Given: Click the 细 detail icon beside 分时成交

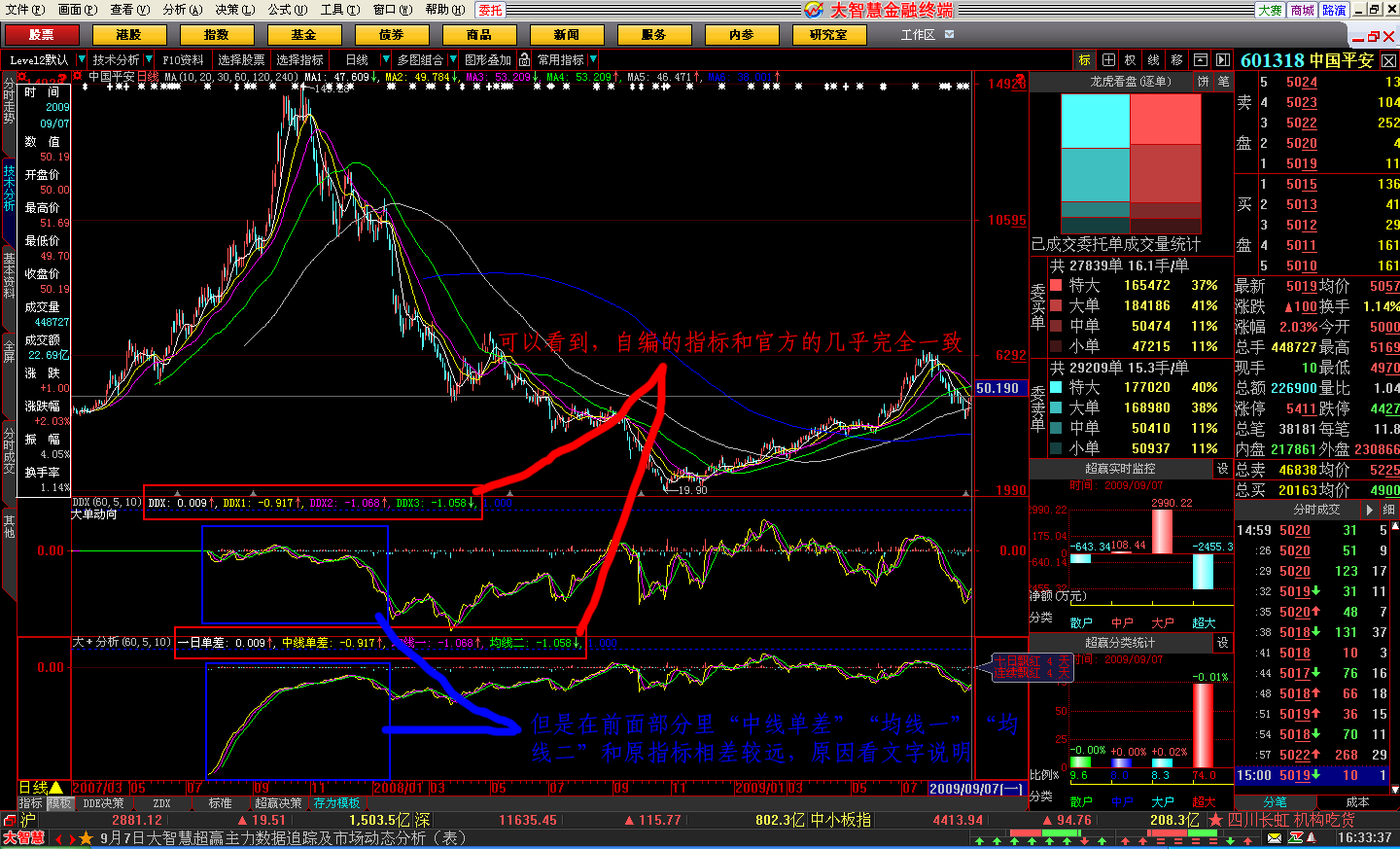Looking at the screenshot, I should pyautogui.click(x=1389, y=510).
